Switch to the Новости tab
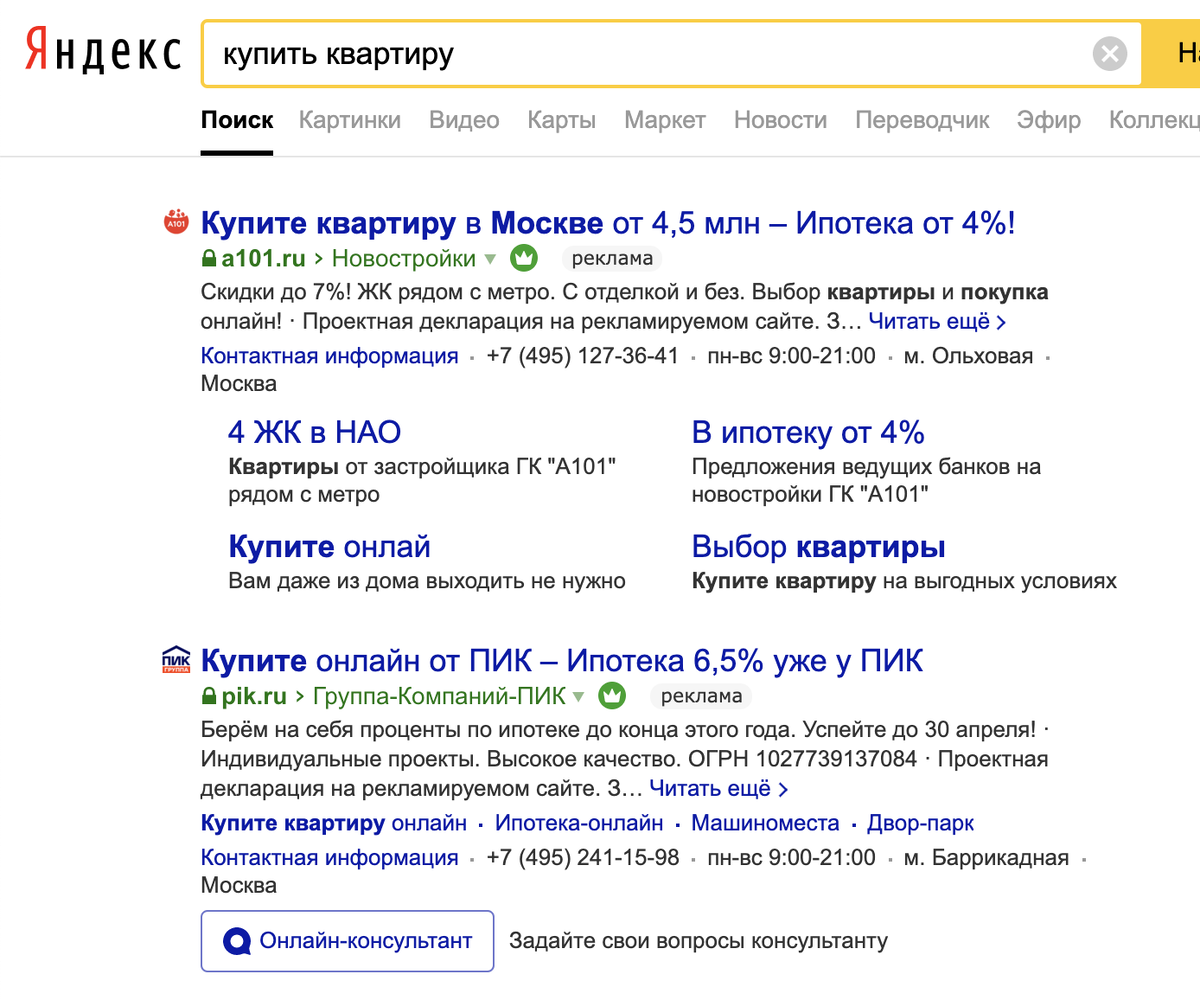The image size is (1200, 1000). (x=780, y=121)
